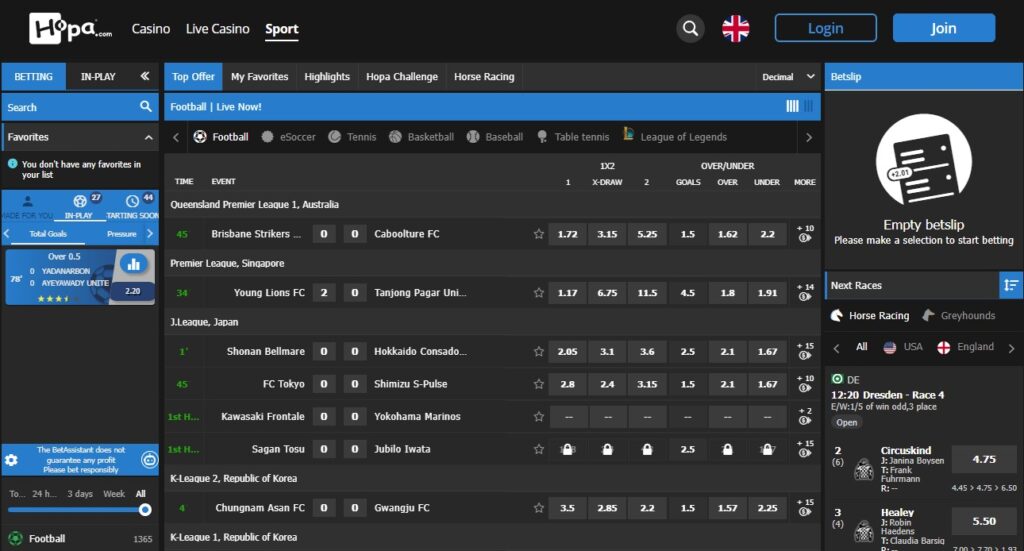Adjust the time range slider handle
This screenshot has height=551, width=1024.
pyautogui.click(x=145, y=510)
